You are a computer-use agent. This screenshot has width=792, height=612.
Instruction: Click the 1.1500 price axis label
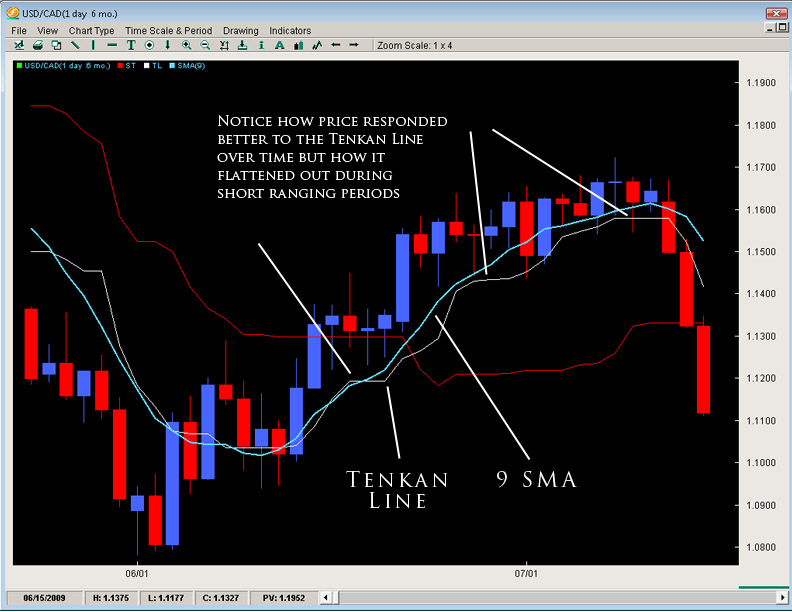761,251
